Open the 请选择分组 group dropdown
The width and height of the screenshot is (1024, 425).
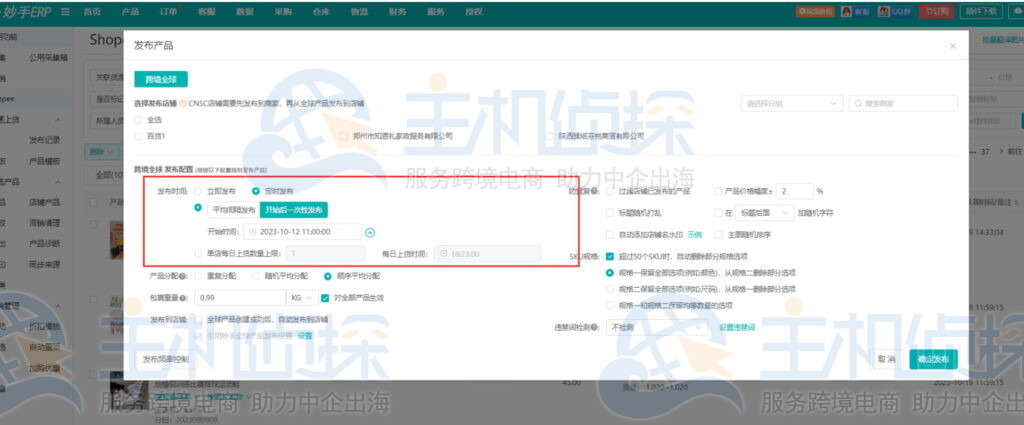click(x=792, y=103)
